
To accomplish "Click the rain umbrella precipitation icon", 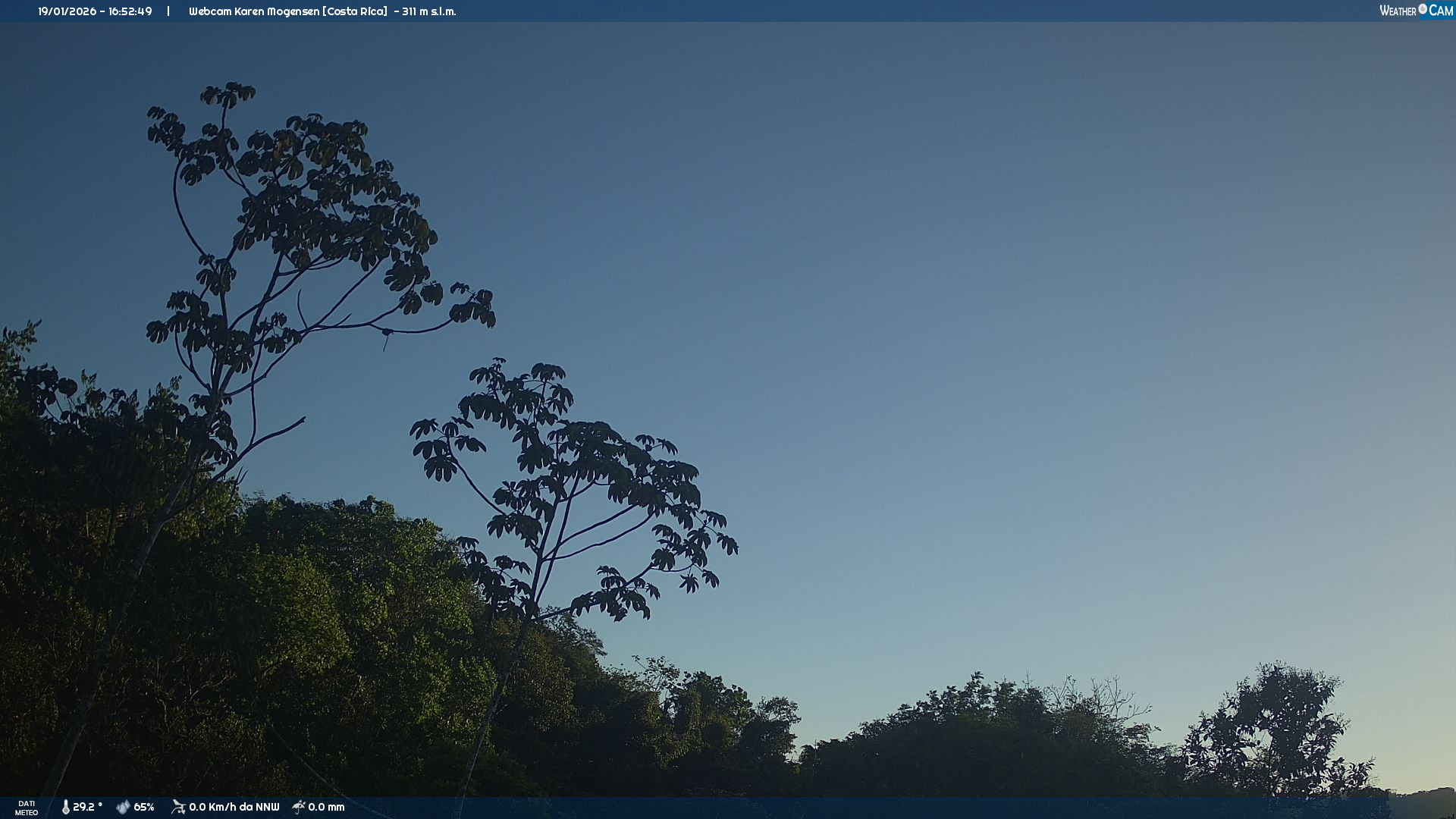I will point(299,807).
